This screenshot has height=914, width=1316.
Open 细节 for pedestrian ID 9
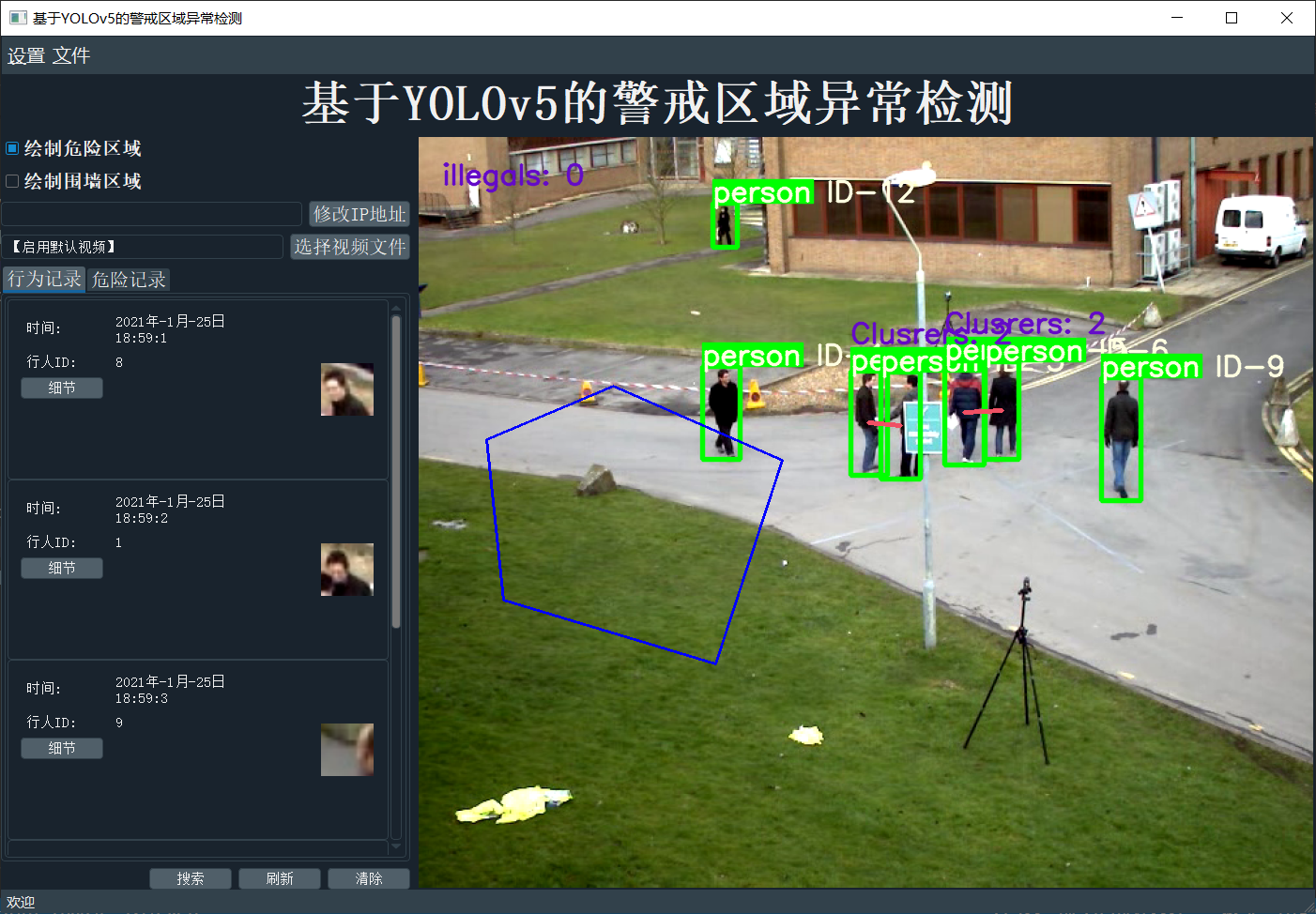pos(62,748)
